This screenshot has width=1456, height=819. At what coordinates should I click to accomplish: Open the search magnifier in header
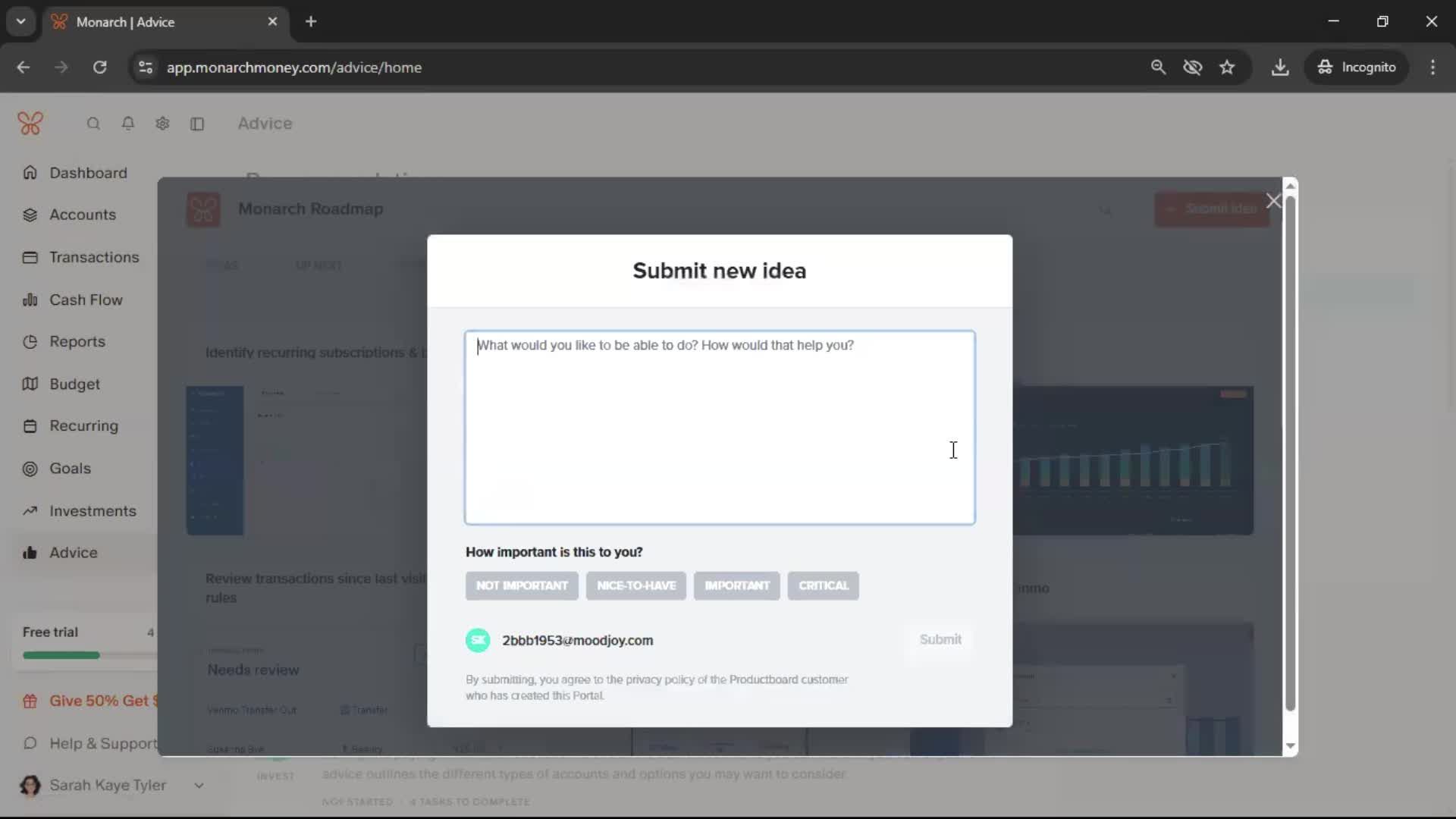(93, 124)
